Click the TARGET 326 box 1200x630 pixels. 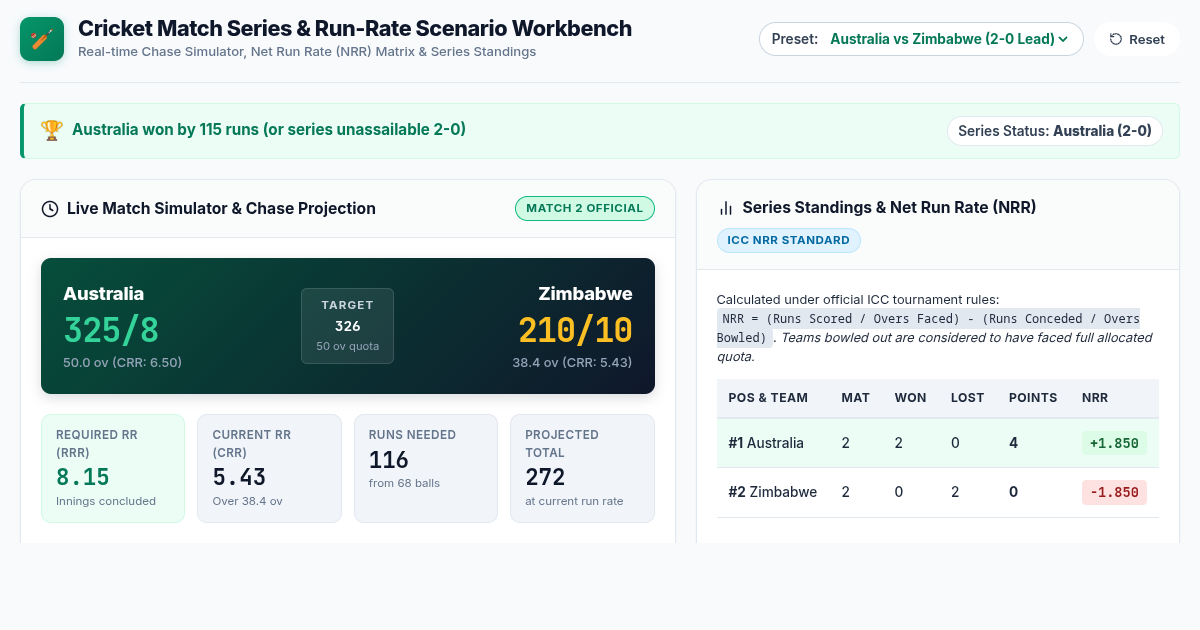point(347,326)
